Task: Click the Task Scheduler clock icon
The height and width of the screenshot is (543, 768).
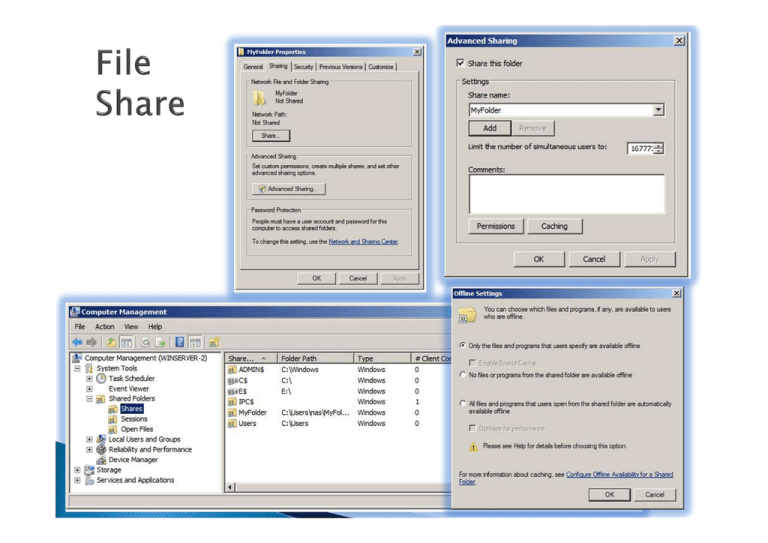Action: [x=102, y=379]
